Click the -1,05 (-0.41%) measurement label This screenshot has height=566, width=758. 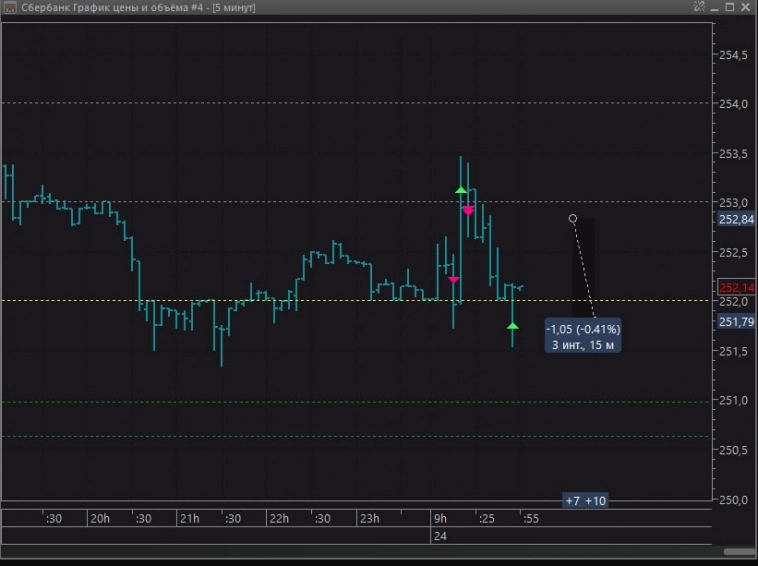tap(583, 328)
